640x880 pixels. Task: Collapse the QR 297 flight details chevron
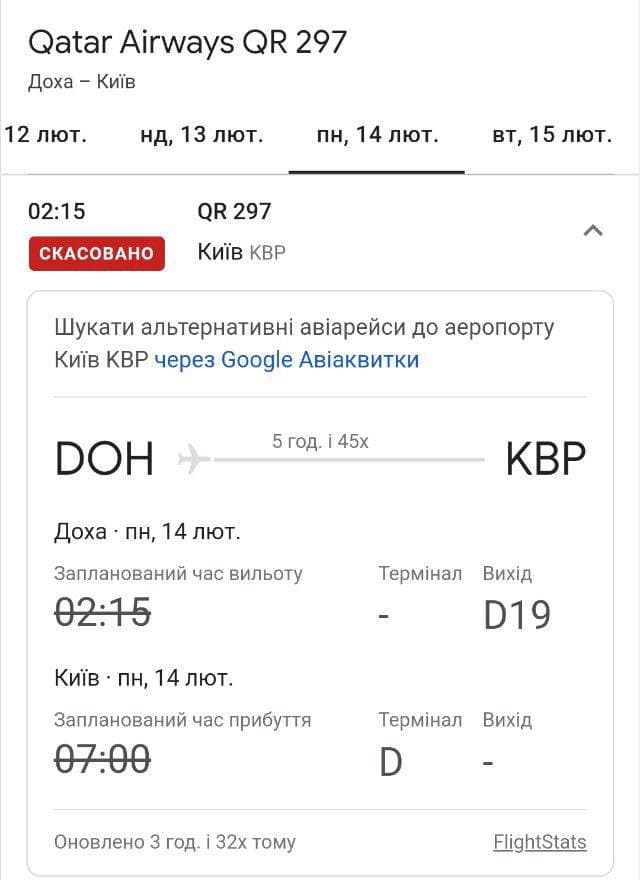[593, 231]
